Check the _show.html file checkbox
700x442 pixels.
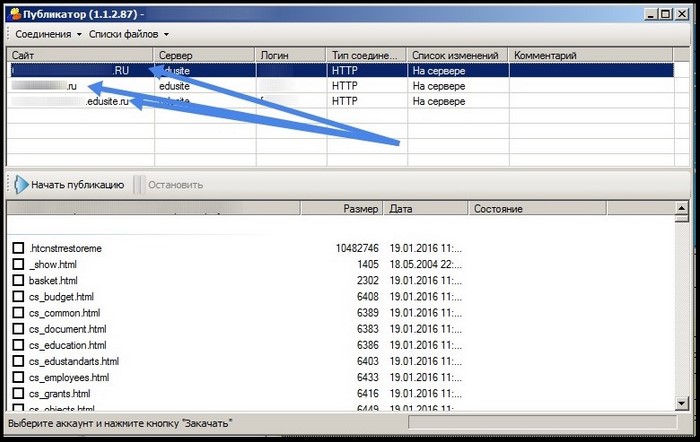tap(18, 264)
